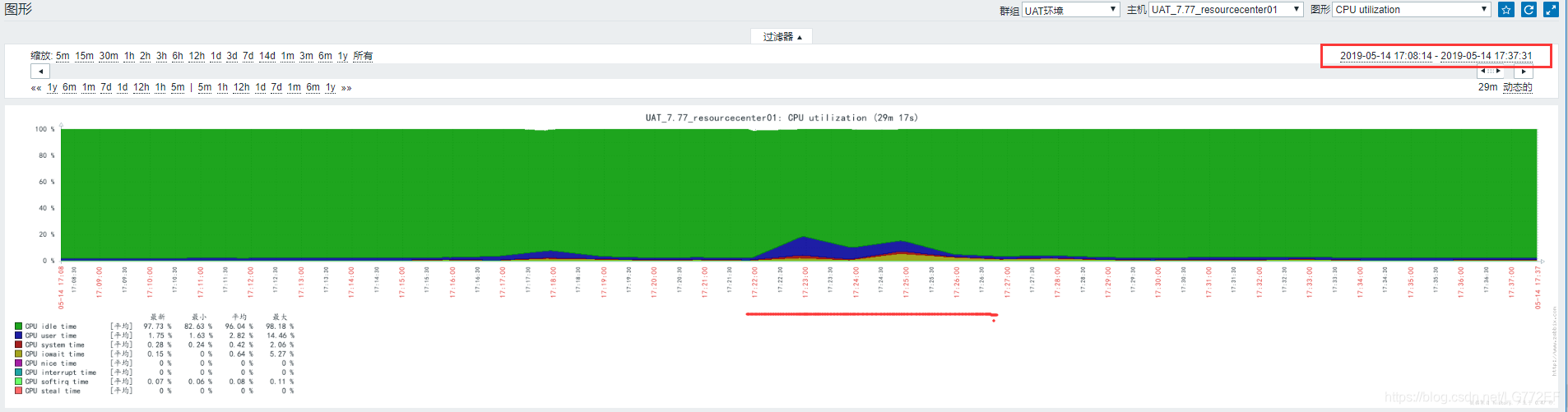Click the blue CPU user time swatch

(x=18, y=336)
